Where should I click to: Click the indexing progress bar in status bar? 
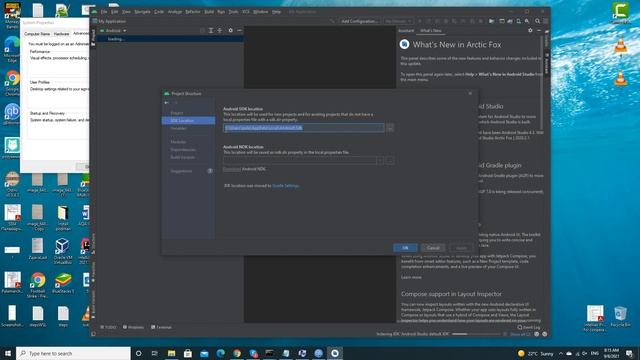[476, 334]
